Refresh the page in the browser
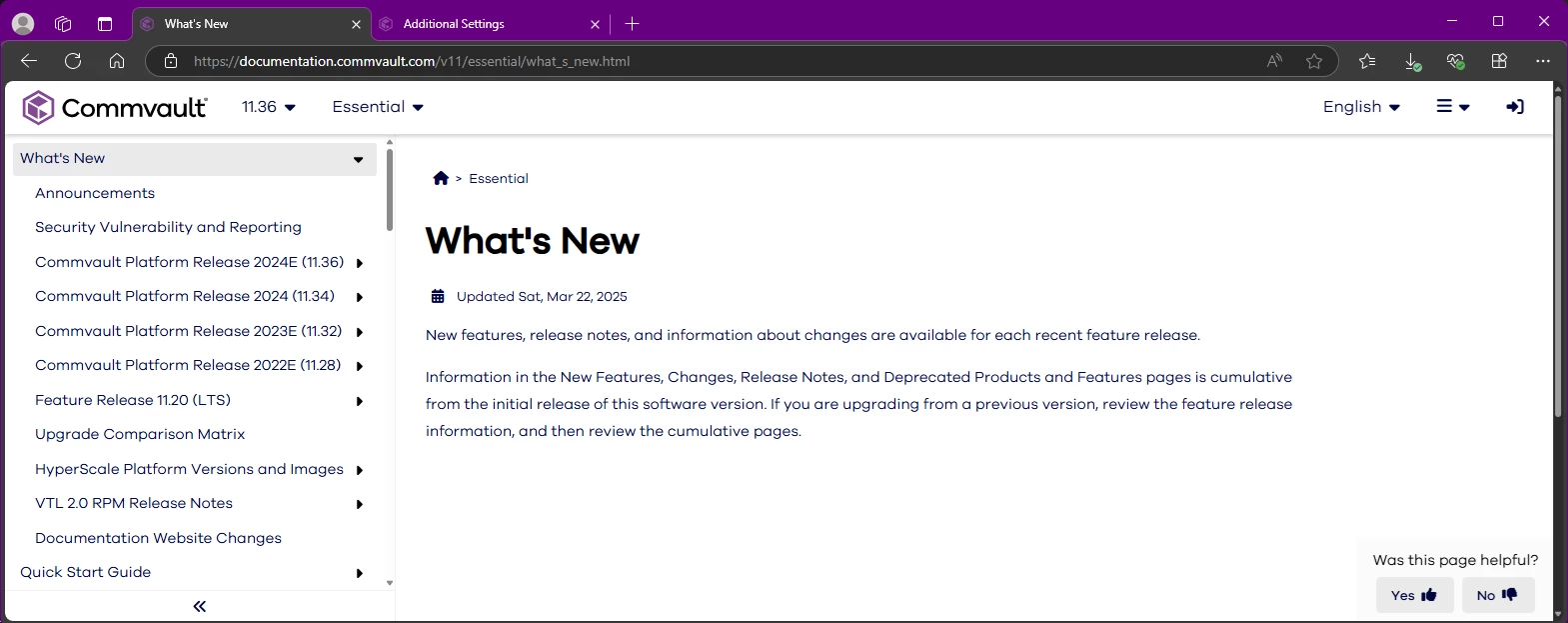1568x623 pixels. tap(73, 61)
